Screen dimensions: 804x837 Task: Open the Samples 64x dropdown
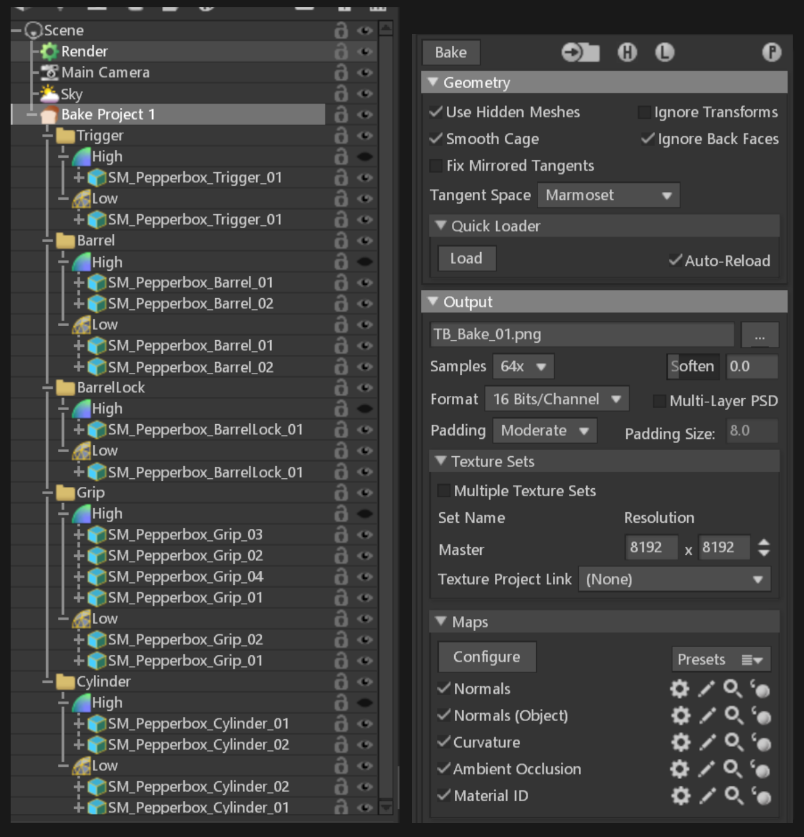pos(523,366)
